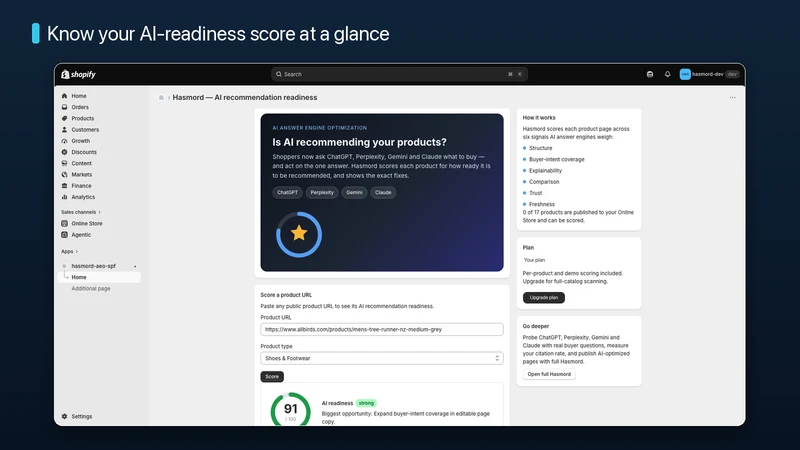Open Markets in sidebar
800x450 pixels.
click(x=82, y=174)
